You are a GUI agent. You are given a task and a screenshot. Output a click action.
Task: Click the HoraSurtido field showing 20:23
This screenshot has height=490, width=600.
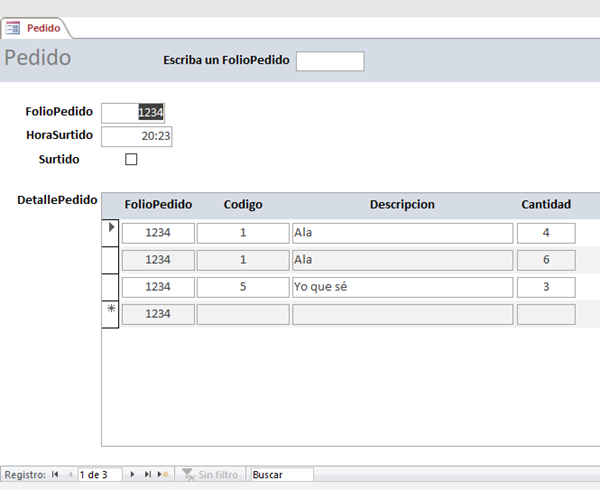[137, 136]
